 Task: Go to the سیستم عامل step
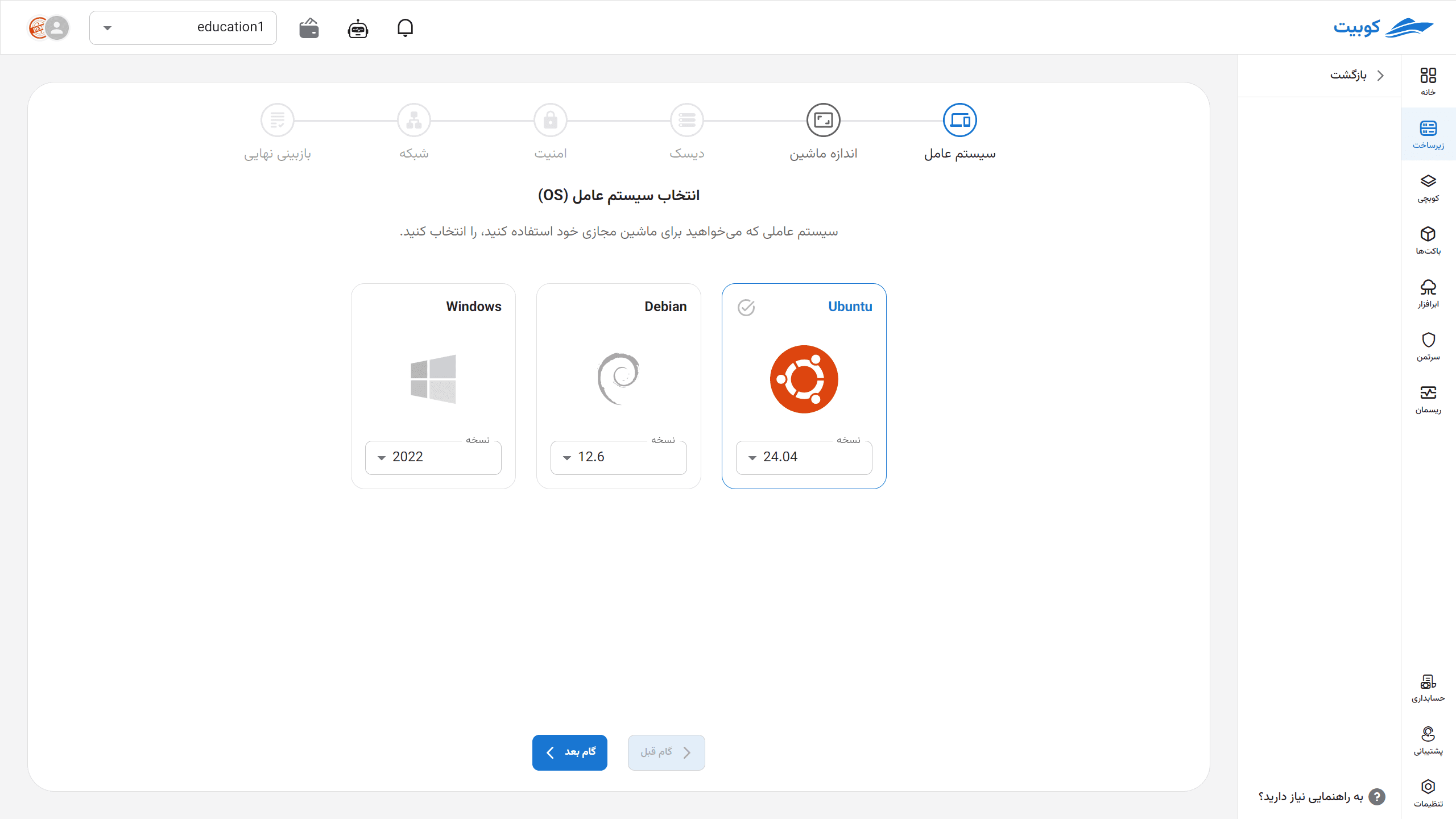[x=960, y=131]
